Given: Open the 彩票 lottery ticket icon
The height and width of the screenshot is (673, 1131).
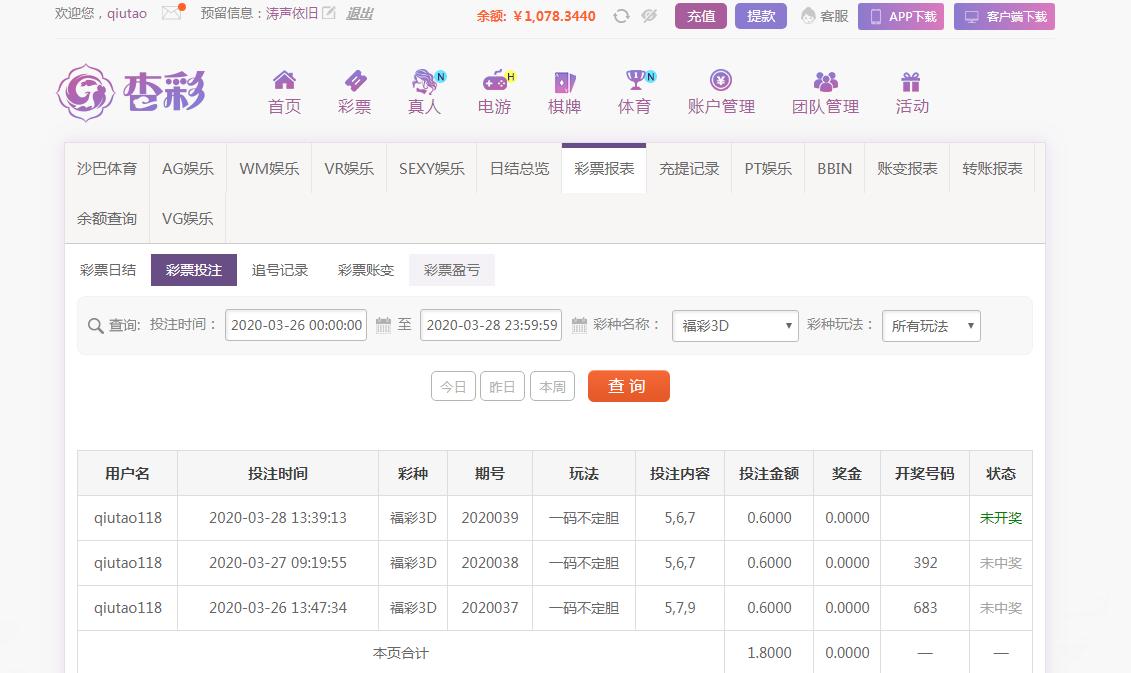Looking at the screenshot, I should coord(354,81).
